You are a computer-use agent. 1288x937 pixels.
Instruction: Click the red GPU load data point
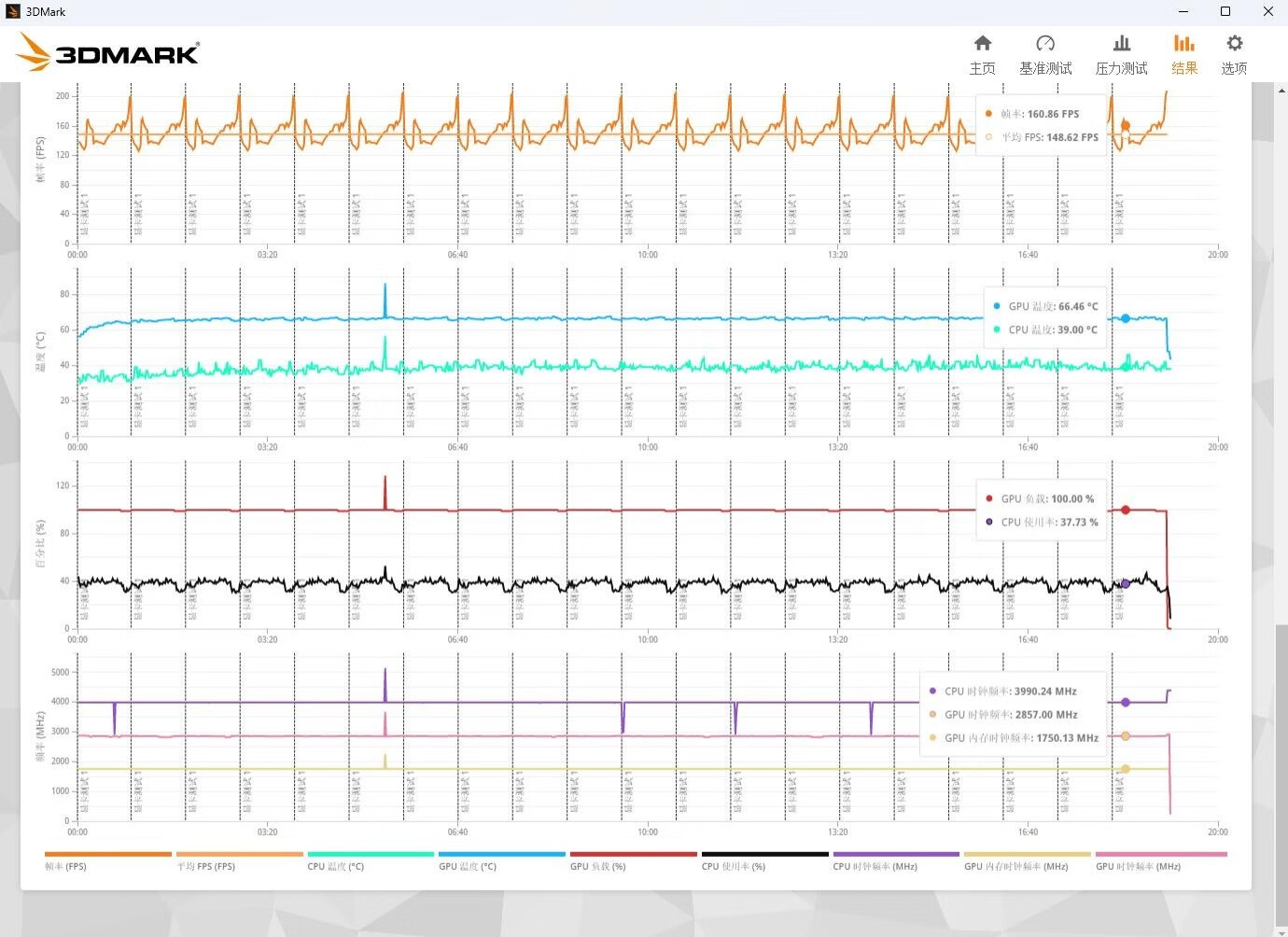(1126, 510)
